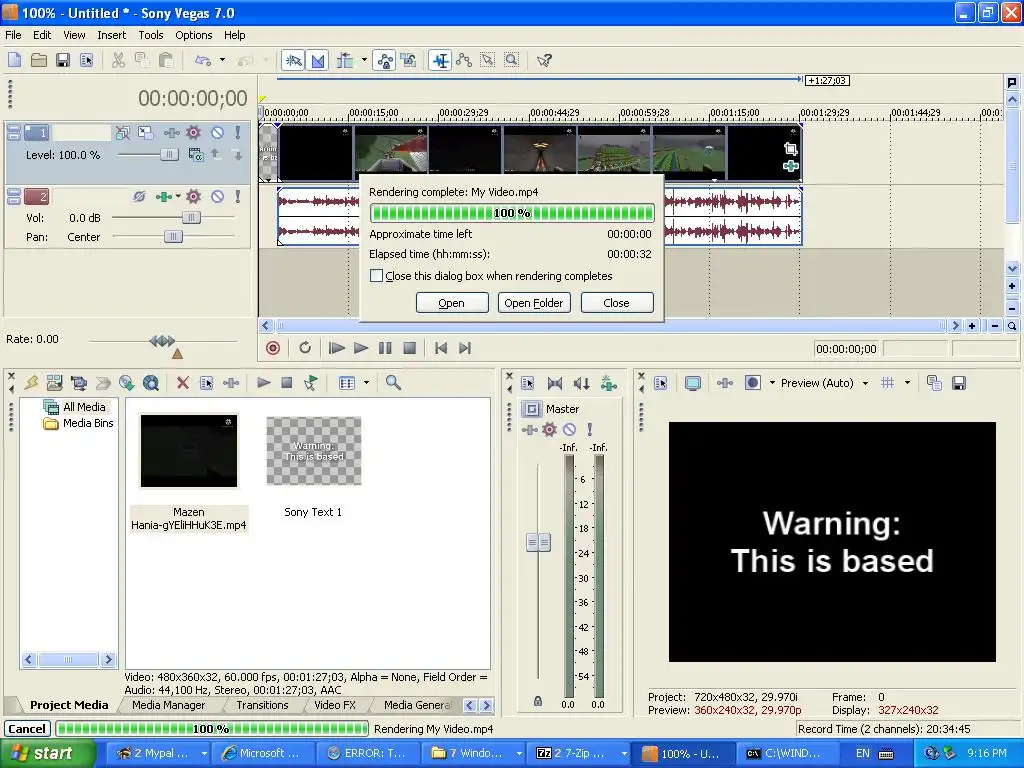Click Get Media from the Web icon

pos(151,383)
